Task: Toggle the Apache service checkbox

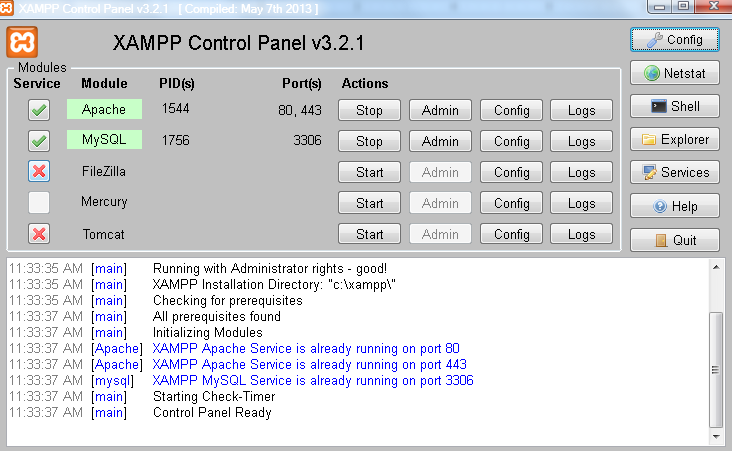Action: (x=39, y=110)
